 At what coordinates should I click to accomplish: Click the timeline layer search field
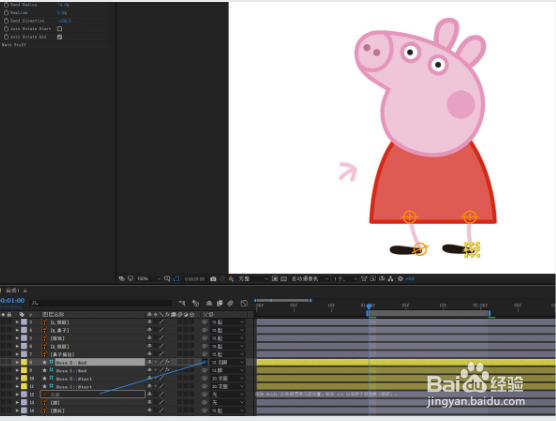tap(101, 303)
